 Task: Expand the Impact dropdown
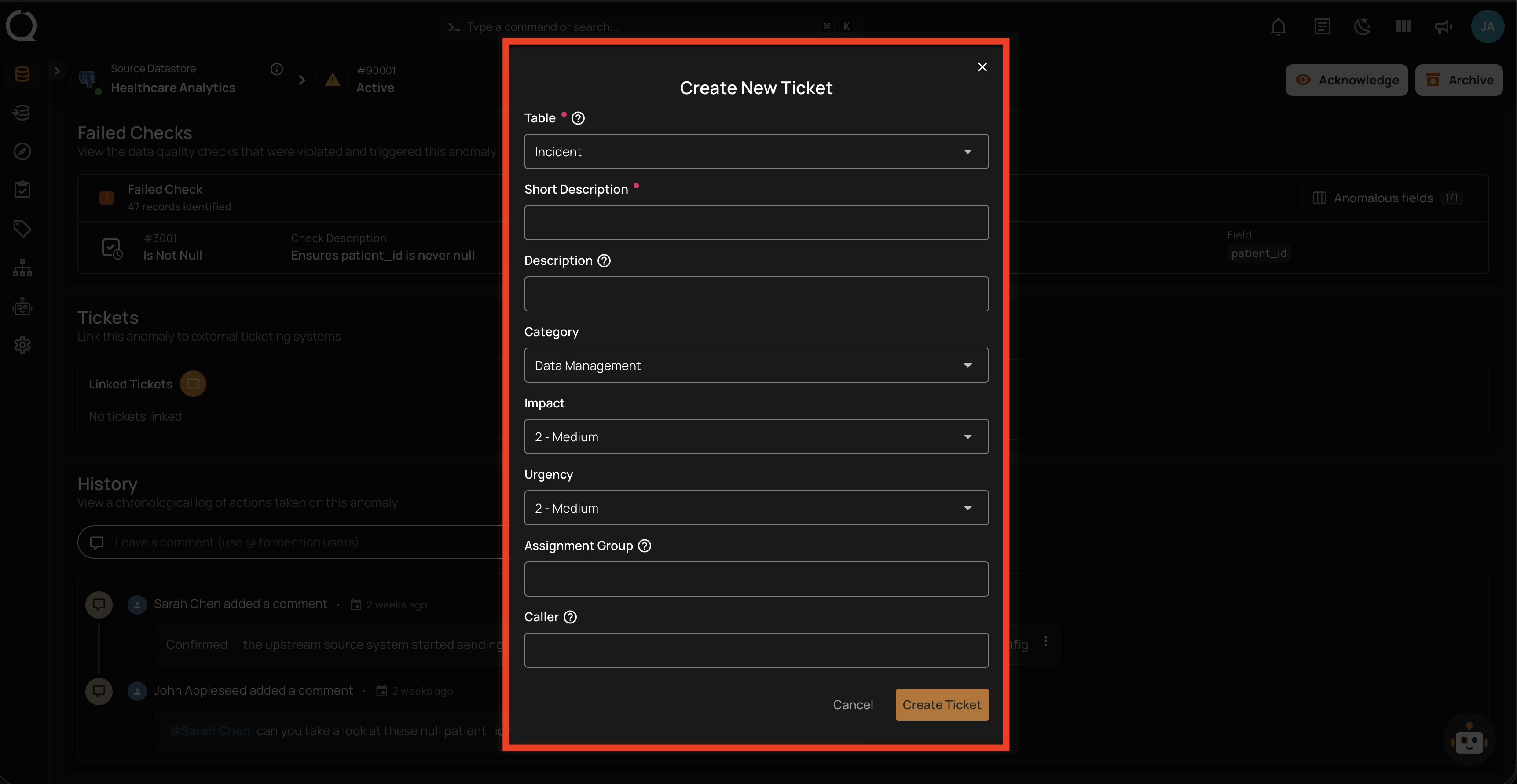coord(756,436)
